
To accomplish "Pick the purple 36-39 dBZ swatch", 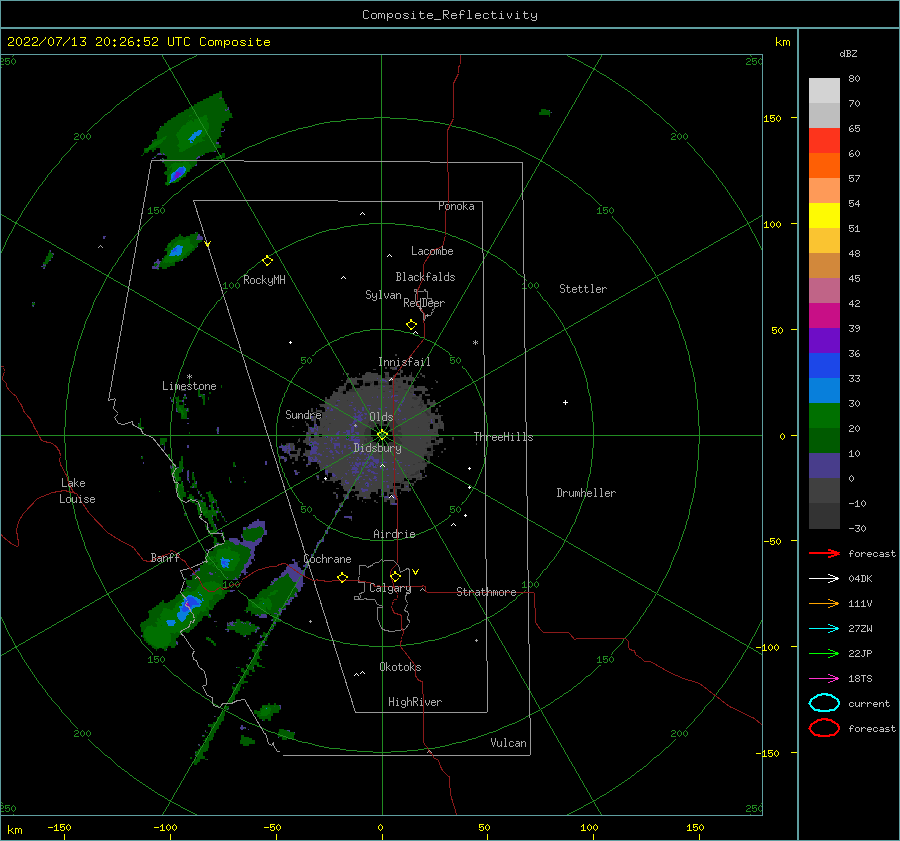I will point(824,341).
